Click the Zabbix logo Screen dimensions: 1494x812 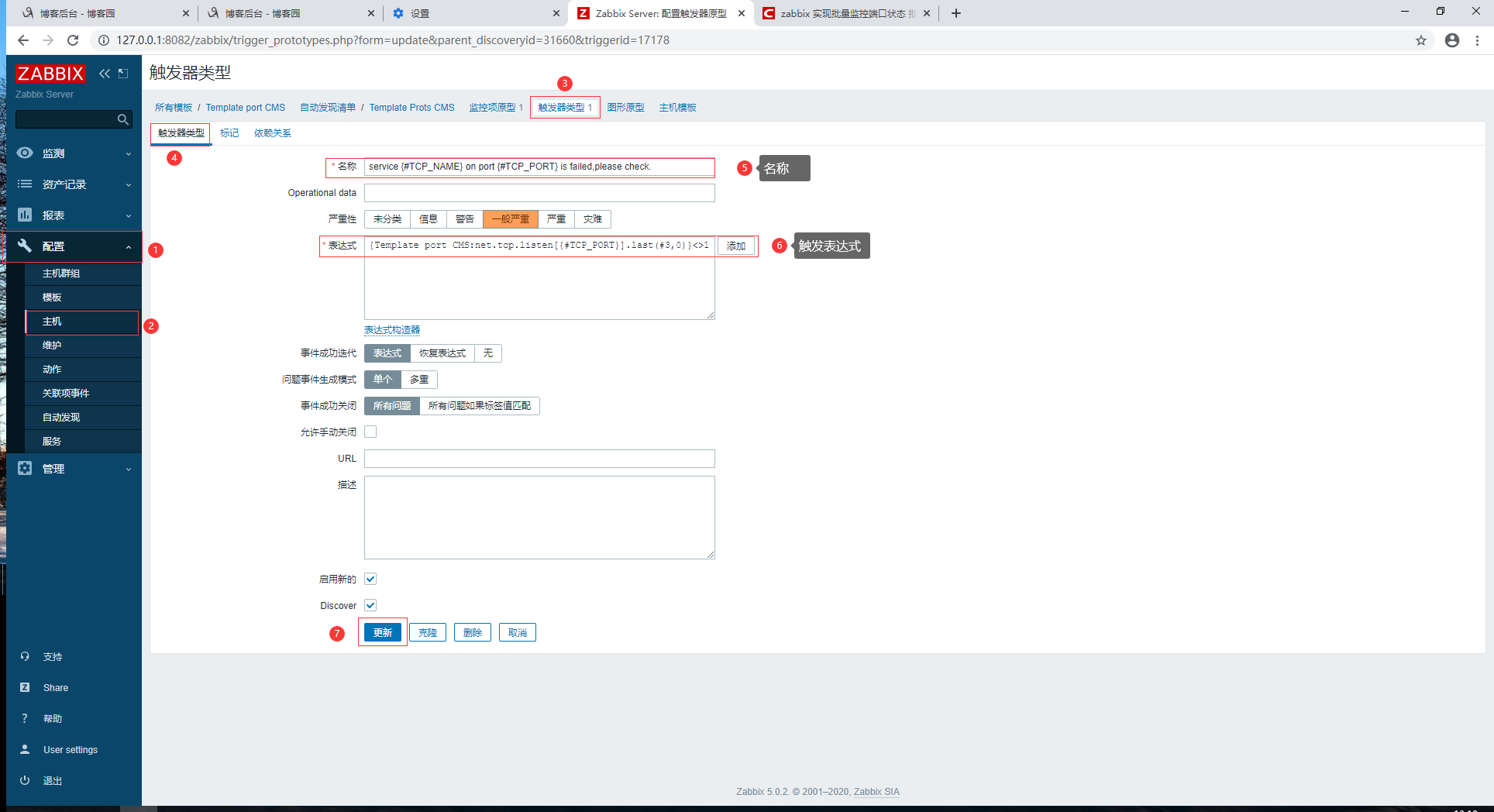point(50,74)
